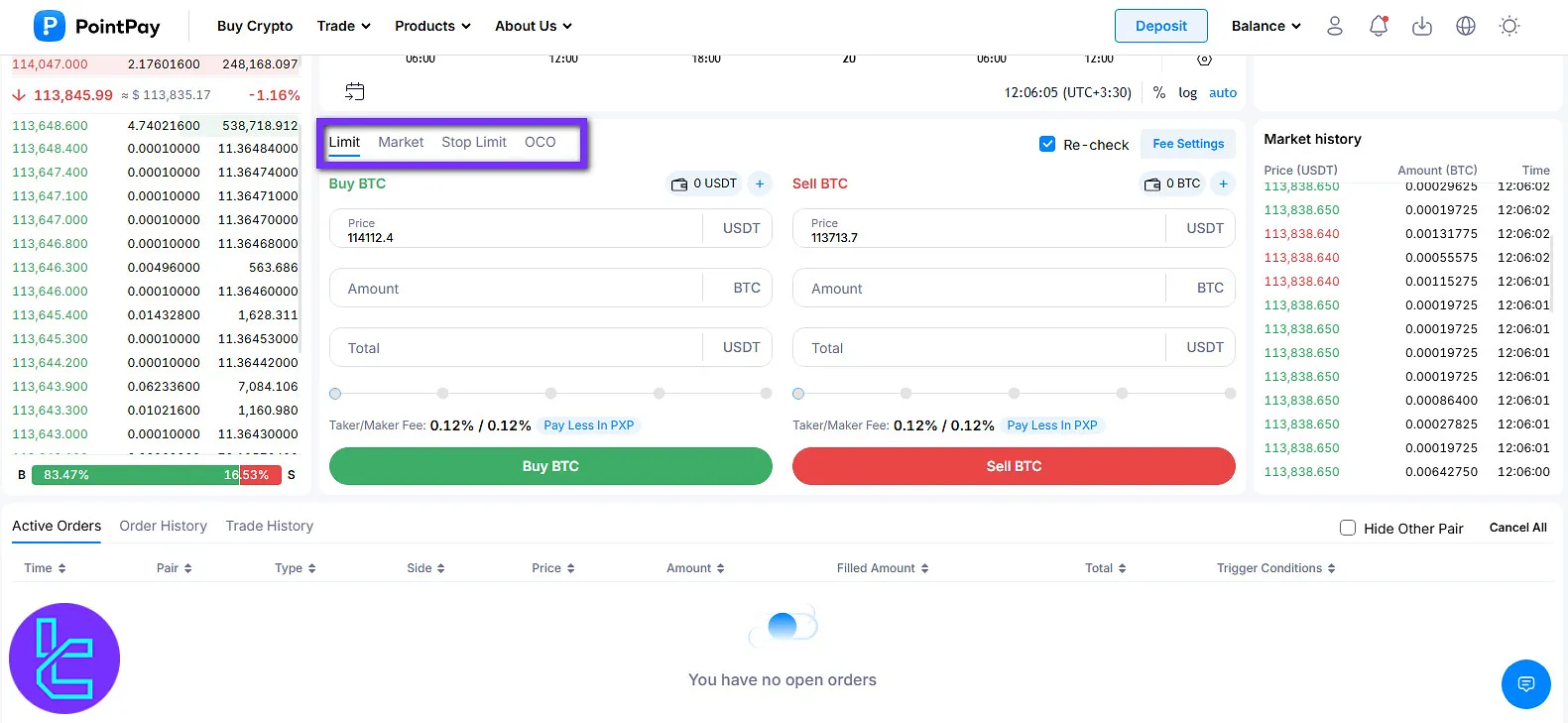Image resolution: width=1568 pixels, height=723 pixels.
Task: Open the user account profile icon
Action: 1335,26
